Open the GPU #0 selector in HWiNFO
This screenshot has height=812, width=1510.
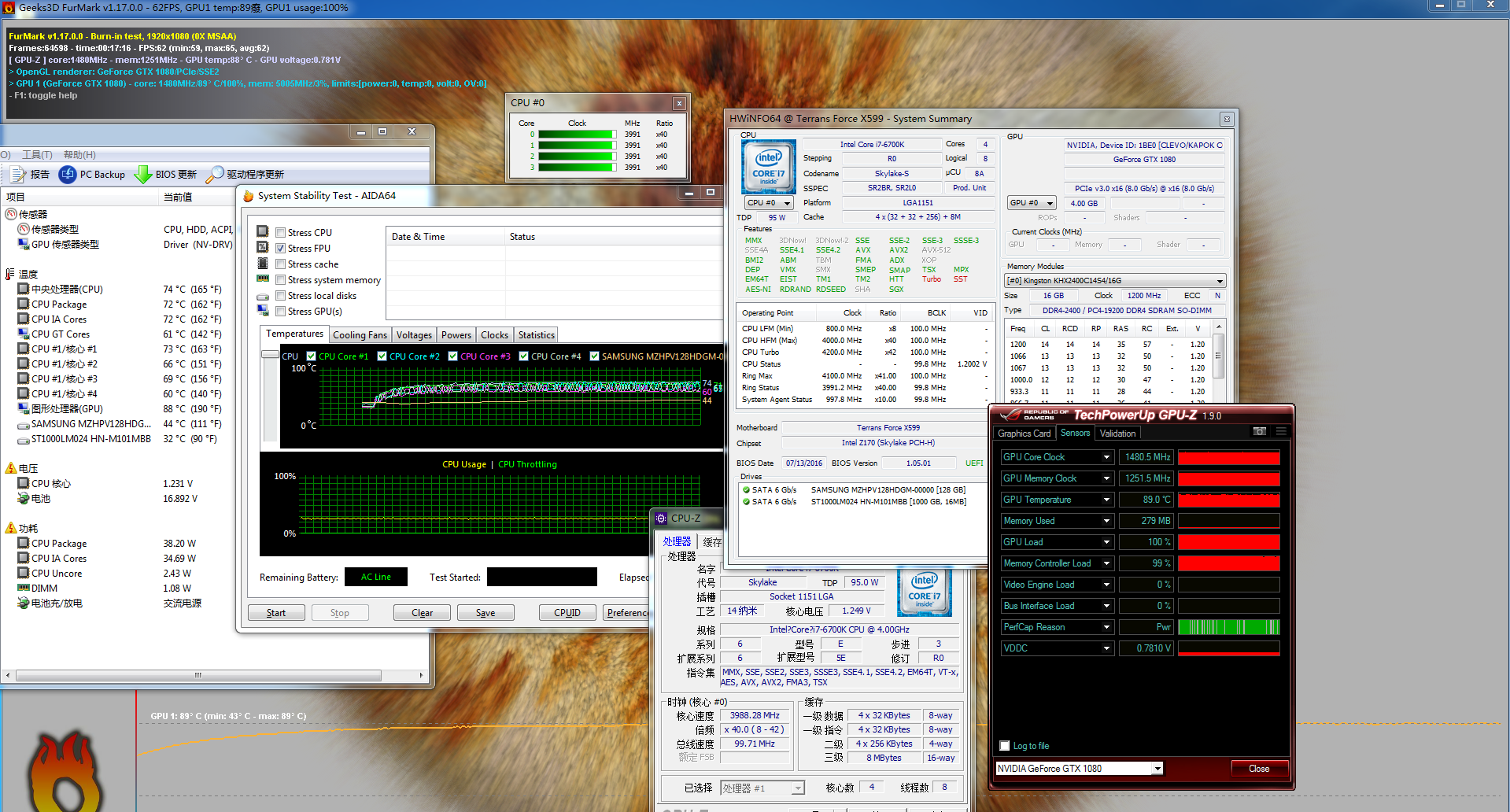(x=1032, y=202)
